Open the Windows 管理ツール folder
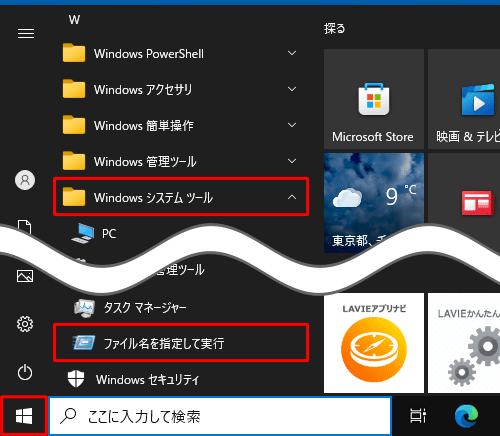The height and width of the screenshot is (436, 500). (181, 161)
